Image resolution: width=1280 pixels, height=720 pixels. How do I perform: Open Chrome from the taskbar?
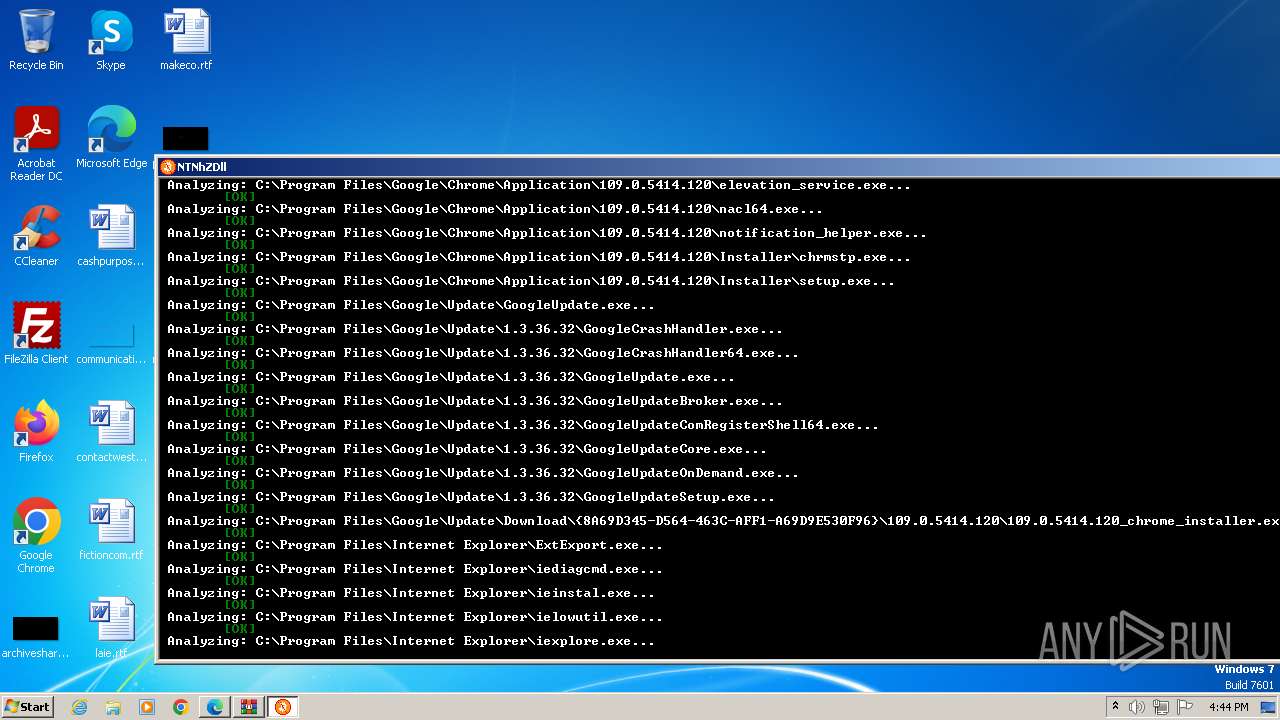tap(181, 707)
